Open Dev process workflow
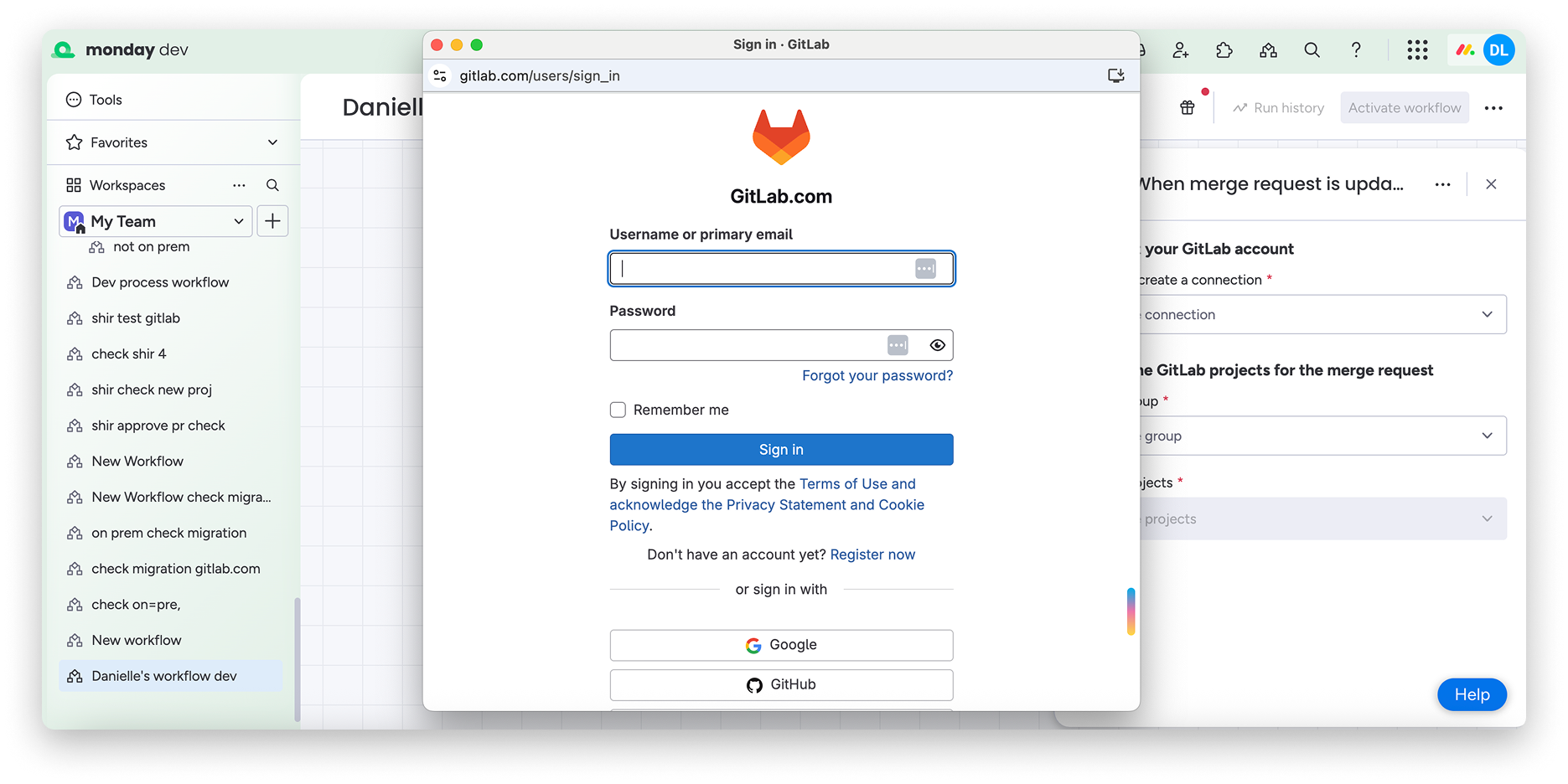Image resolution: width=1568 pixels, height=784 pixels. tap(160, 282)
